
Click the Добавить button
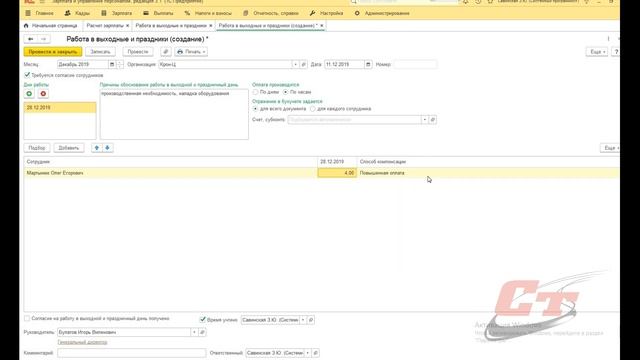tap(69, 148)
